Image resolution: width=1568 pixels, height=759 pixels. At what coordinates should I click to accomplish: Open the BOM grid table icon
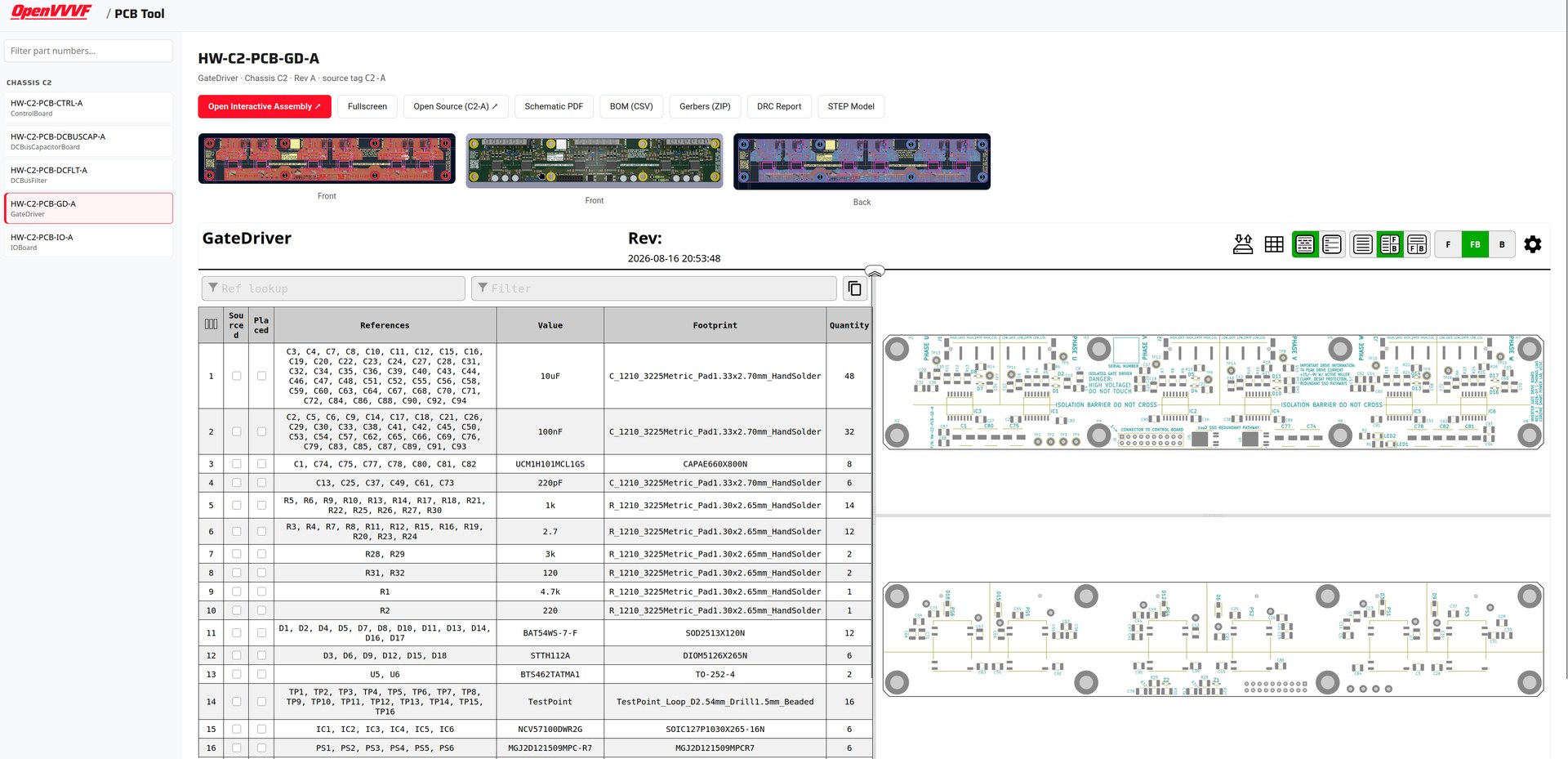[1274, 244]
